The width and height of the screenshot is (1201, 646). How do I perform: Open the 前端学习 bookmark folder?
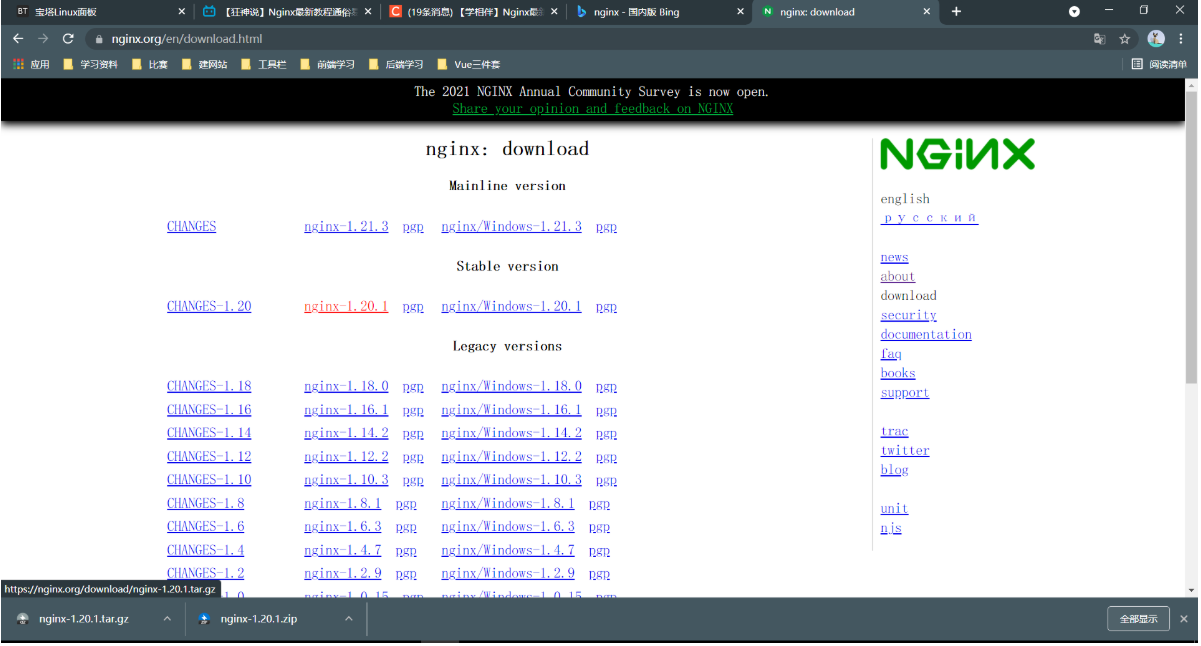point(327,64)
